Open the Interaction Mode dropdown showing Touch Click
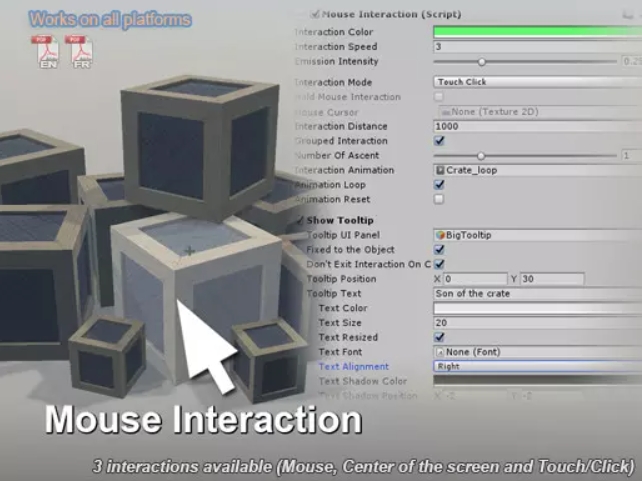The height and width of the screenshot is (481, 642). tap(538, 82)
